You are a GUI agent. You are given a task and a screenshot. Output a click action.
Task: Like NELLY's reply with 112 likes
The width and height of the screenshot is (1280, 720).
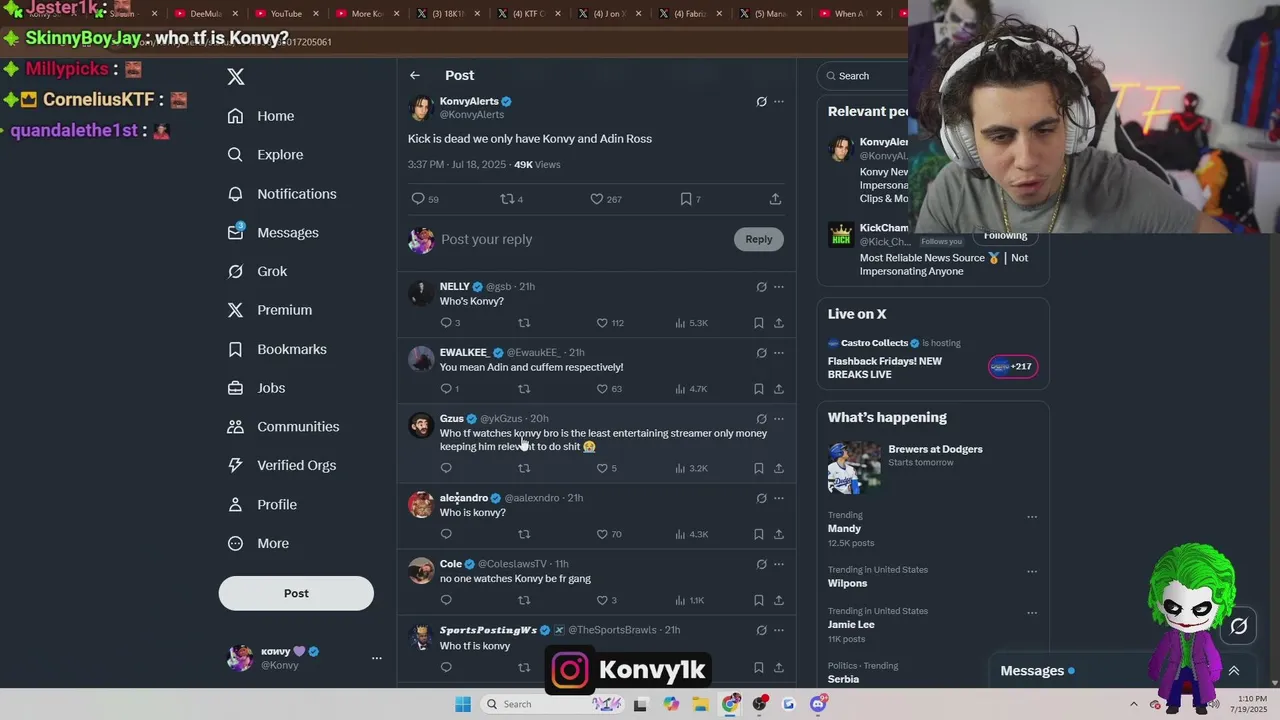[x=609, y=323]
